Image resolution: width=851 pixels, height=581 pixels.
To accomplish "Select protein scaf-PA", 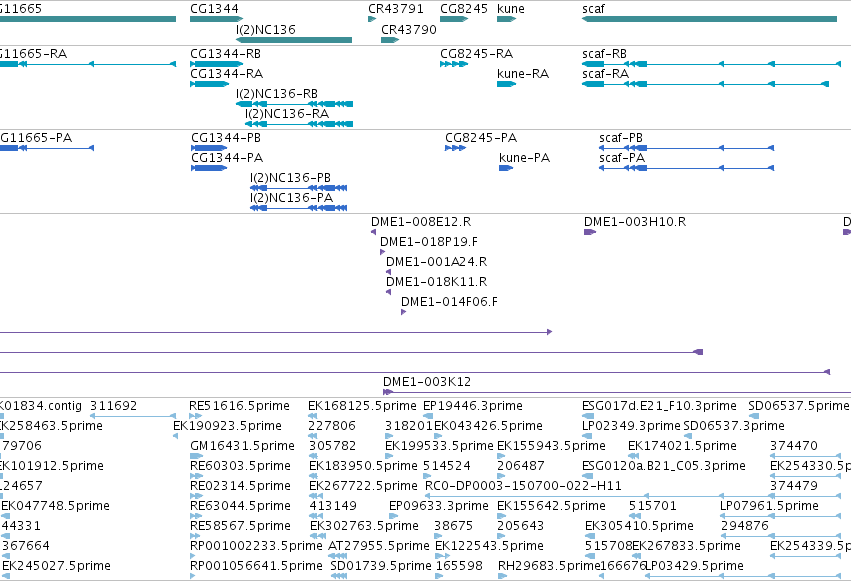I will click(687, 168).
